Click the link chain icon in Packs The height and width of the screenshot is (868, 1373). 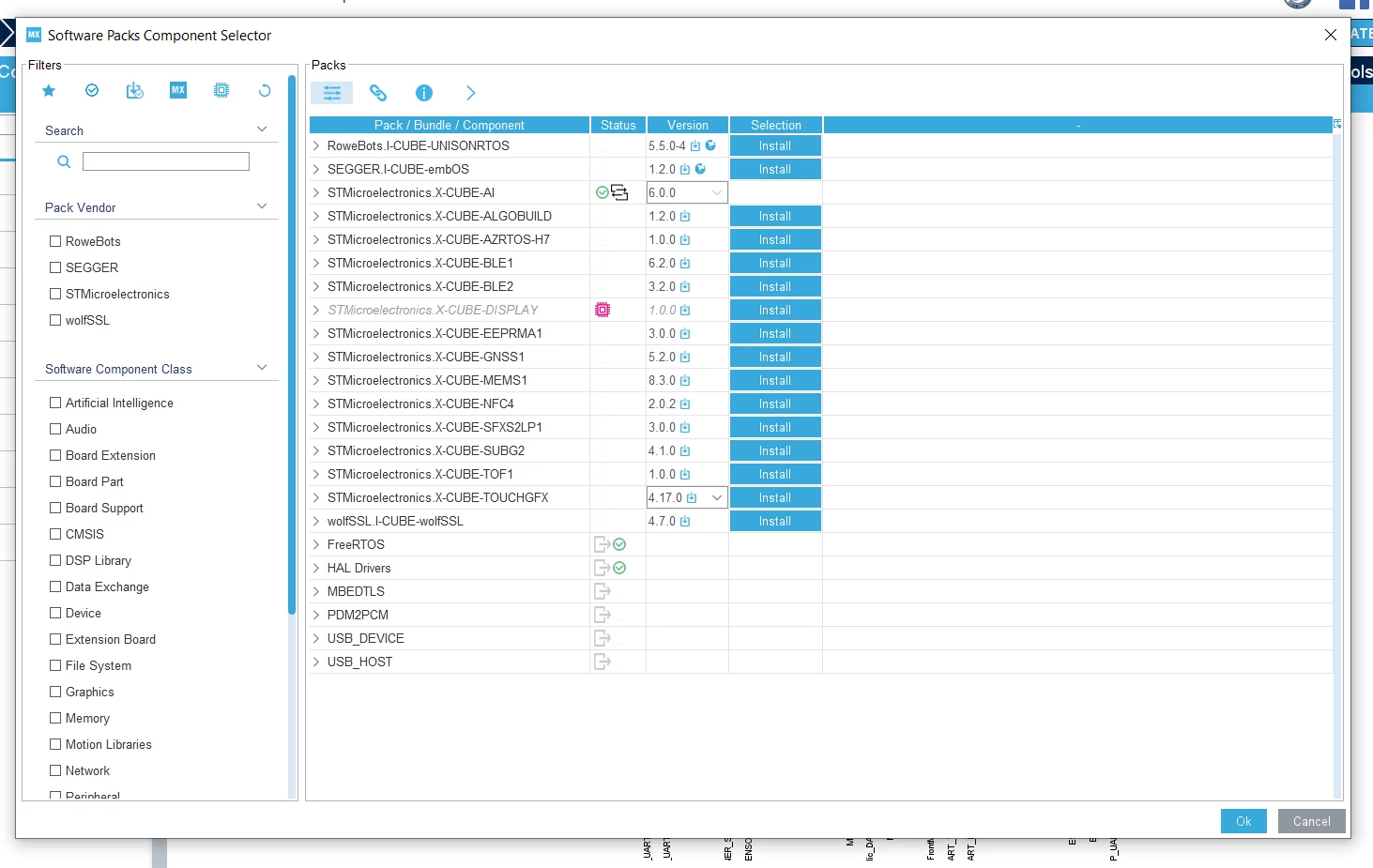pyautogui.click(x=378, y=93)
